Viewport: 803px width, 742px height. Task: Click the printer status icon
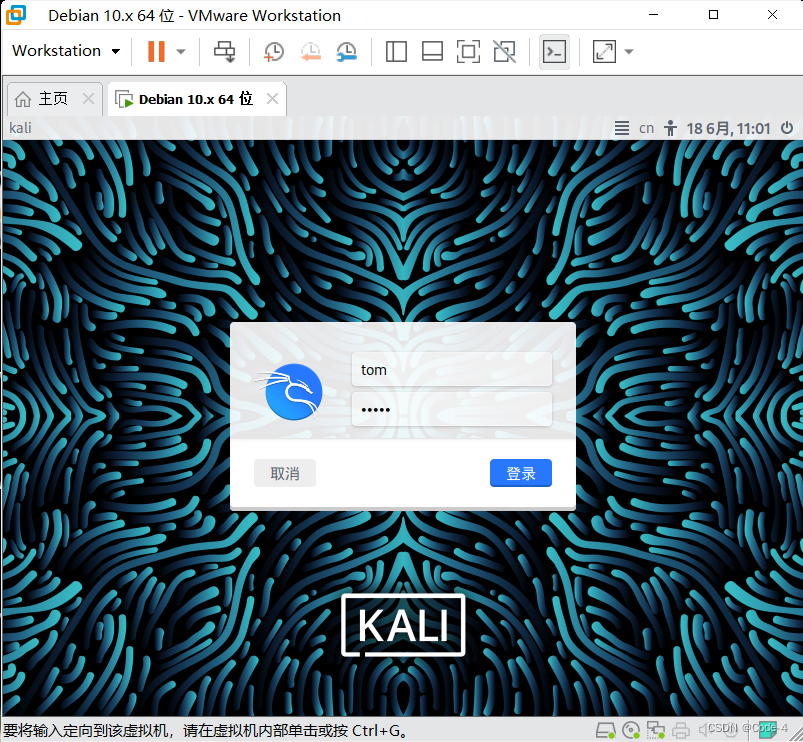(x=681, y=730)
